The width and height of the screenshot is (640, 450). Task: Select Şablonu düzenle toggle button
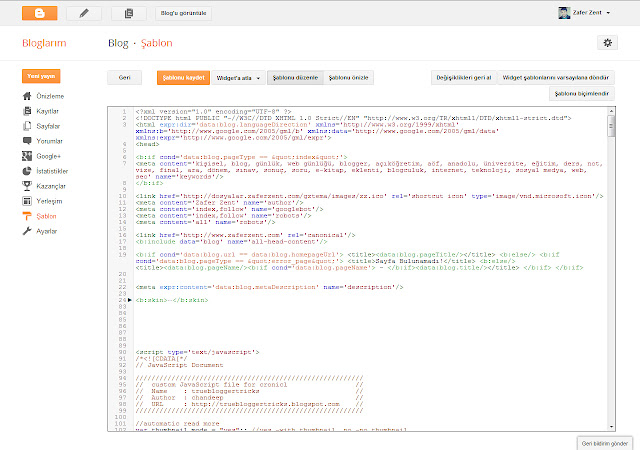(295, 78)
